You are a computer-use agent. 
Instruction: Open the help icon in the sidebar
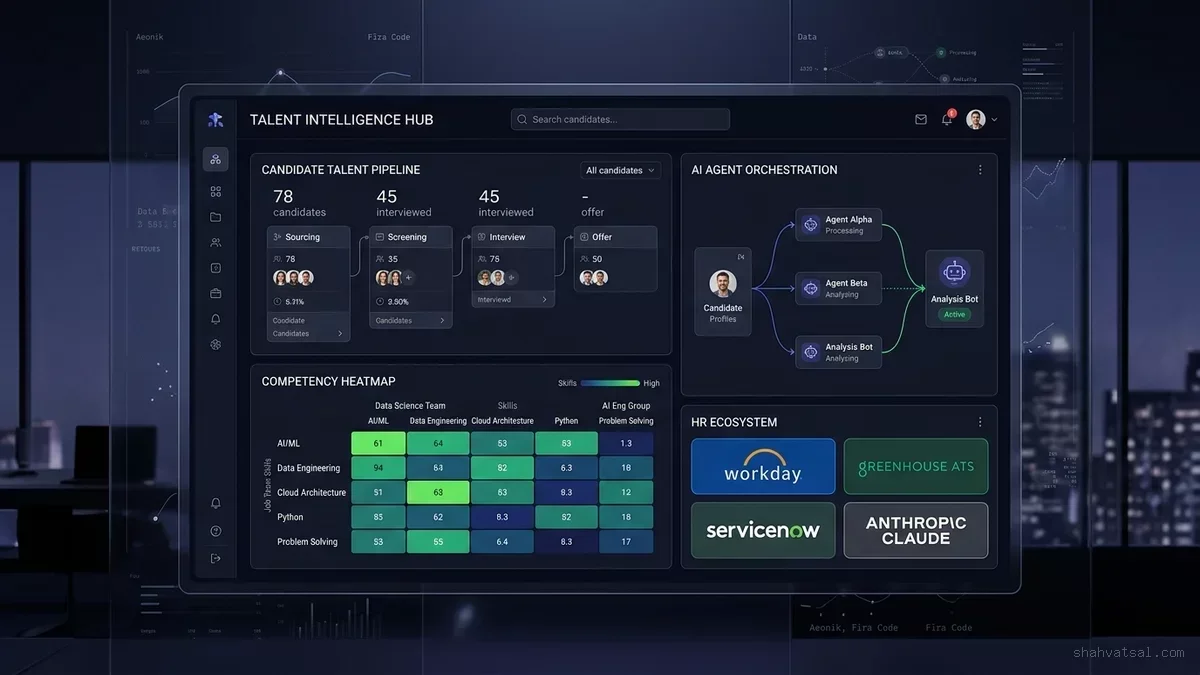point(215,531)
